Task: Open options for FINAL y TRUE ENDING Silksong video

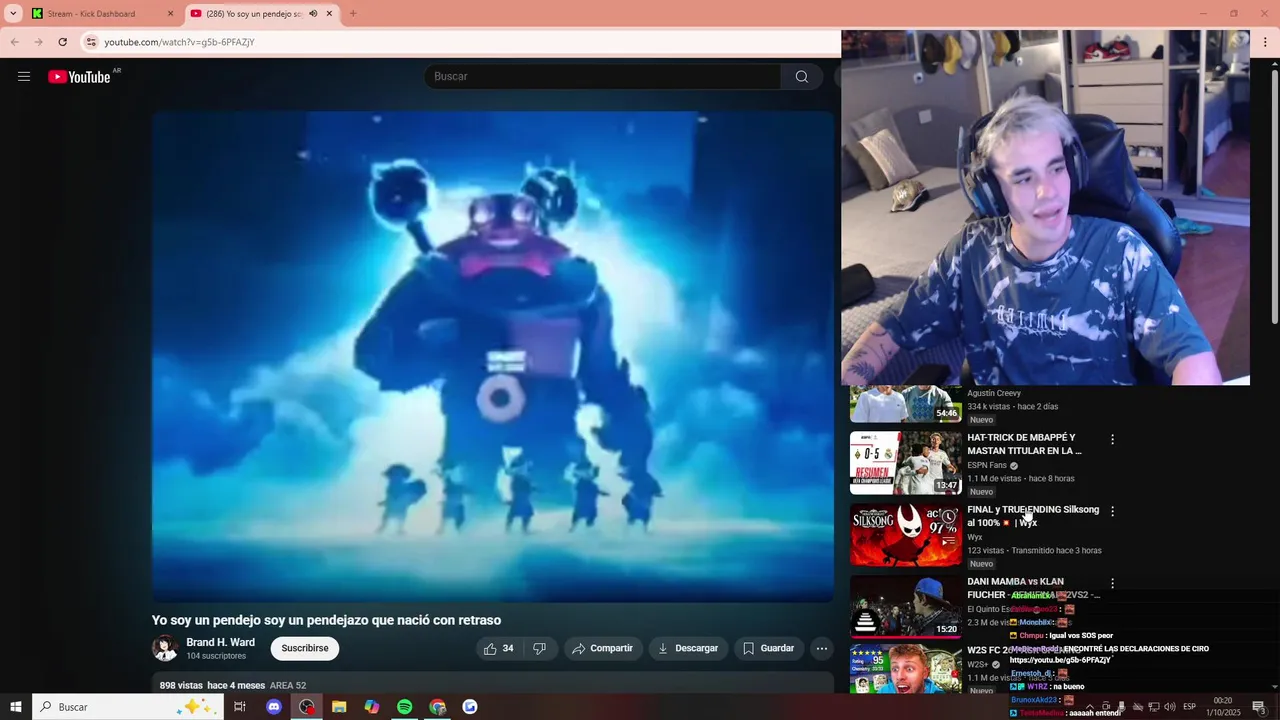Action: click(1112, 511)
